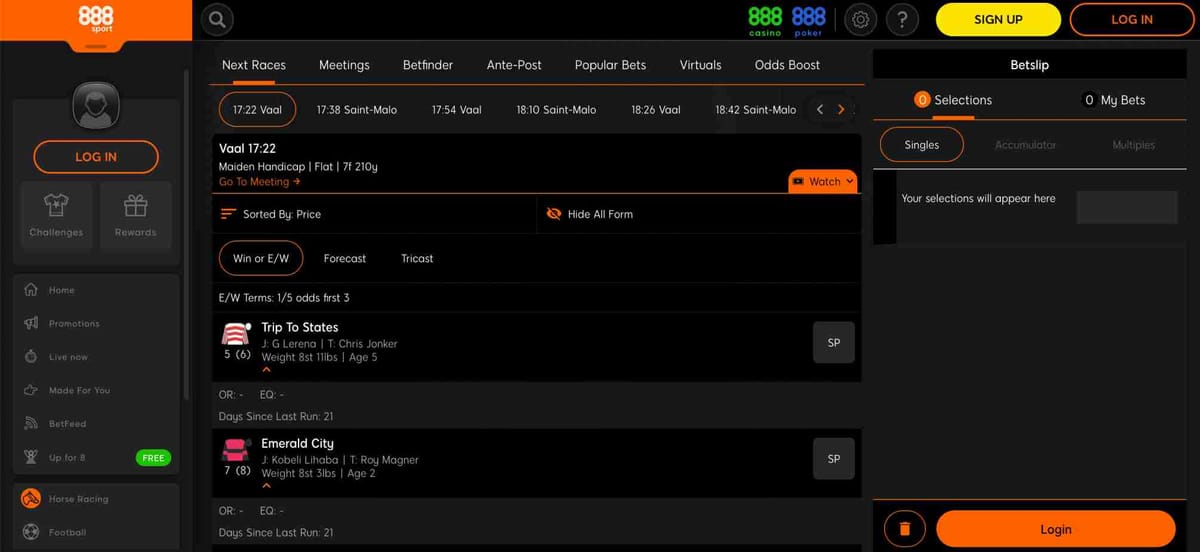Image resolution: width=1200 pixels, height=552 pixels.
Task: Open settings gear icon
Action: point(862,19)
